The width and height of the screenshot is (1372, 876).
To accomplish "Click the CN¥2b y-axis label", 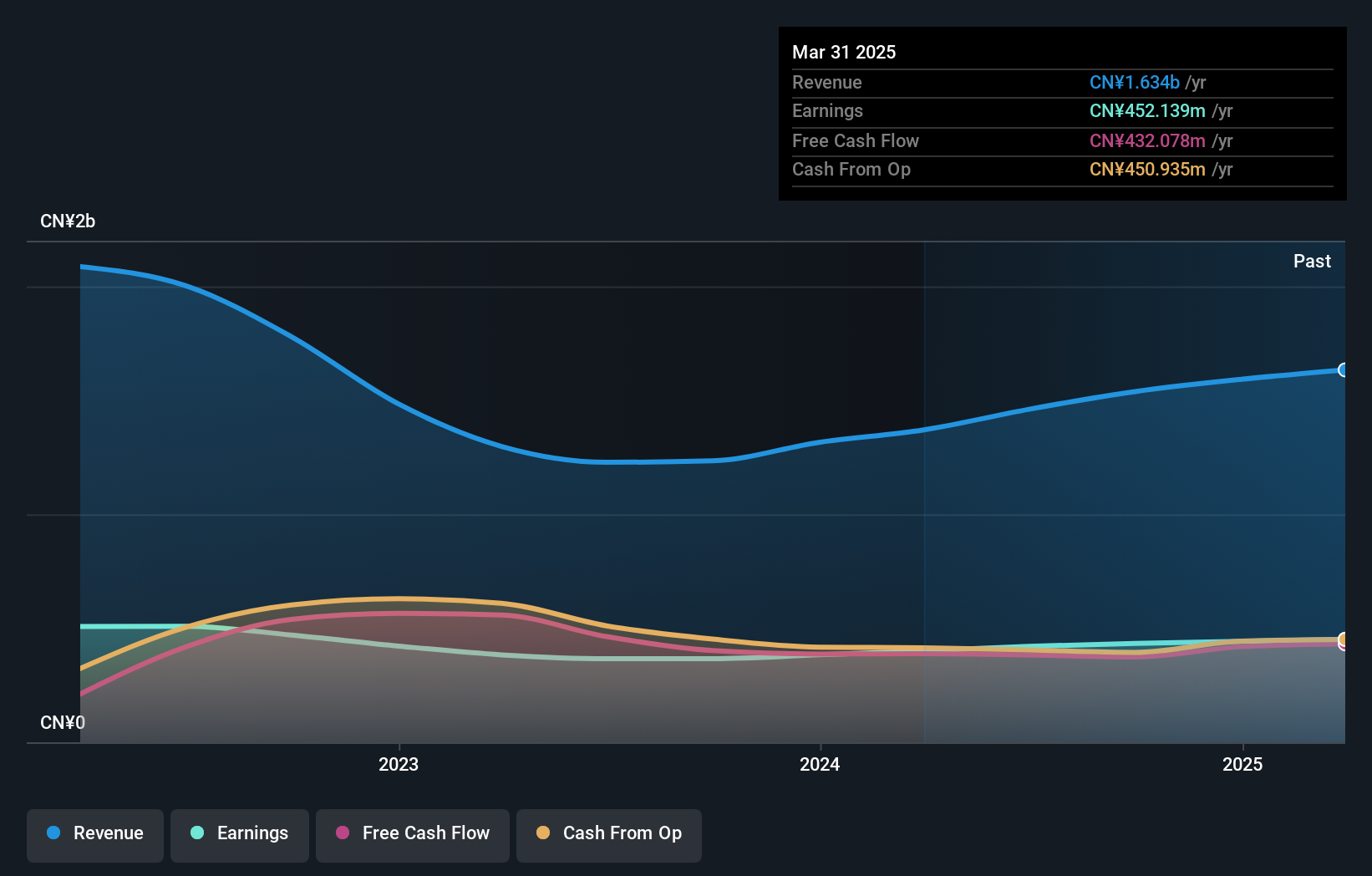I will [68, 222].
